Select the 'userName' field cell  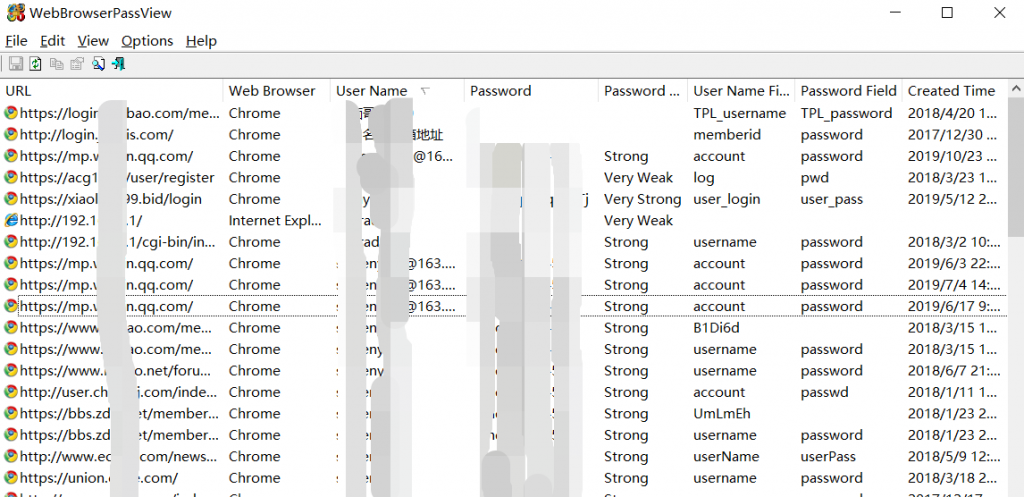coord(726,457)
